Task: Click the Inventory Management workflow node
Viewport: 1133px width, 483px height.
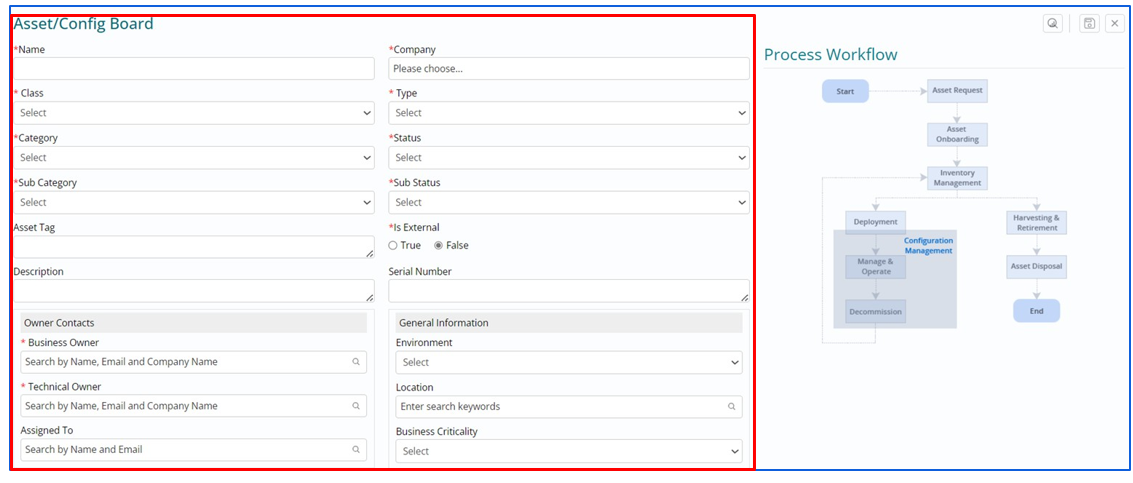Action: pyautogui.click(x=957, y=178)
